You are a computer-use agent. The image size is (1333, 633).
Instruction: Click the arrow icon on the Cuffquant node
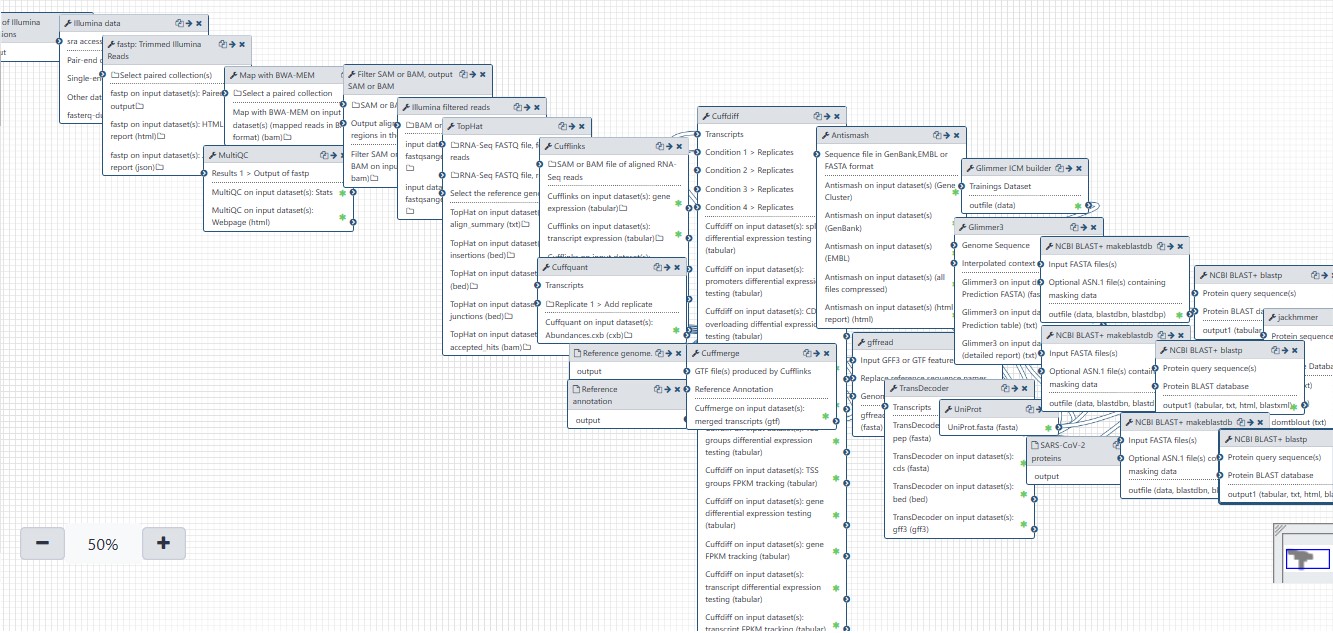[667, 267]
